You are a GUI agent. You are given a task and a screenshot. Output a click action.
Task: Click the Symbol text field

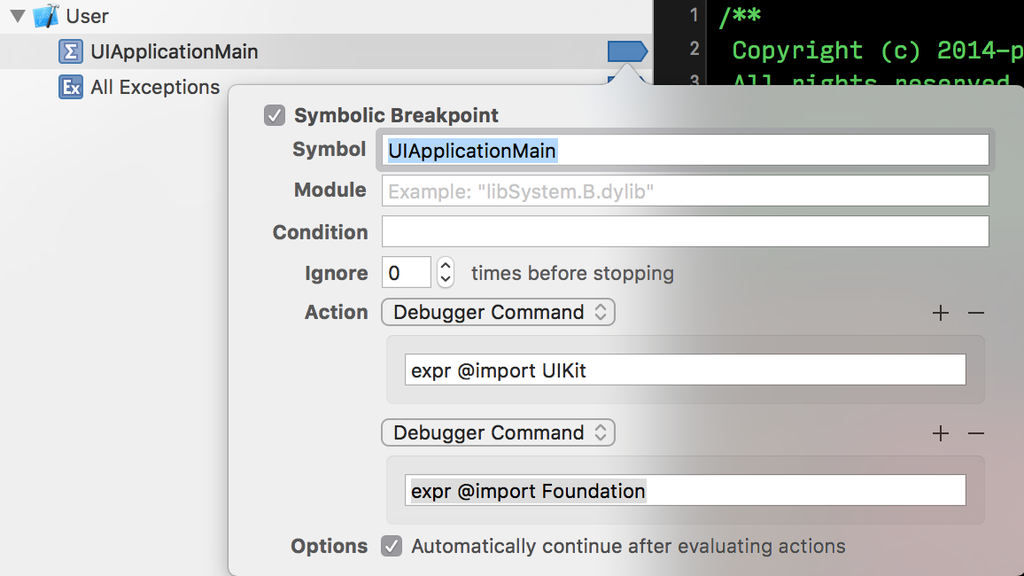click(685, 150)
